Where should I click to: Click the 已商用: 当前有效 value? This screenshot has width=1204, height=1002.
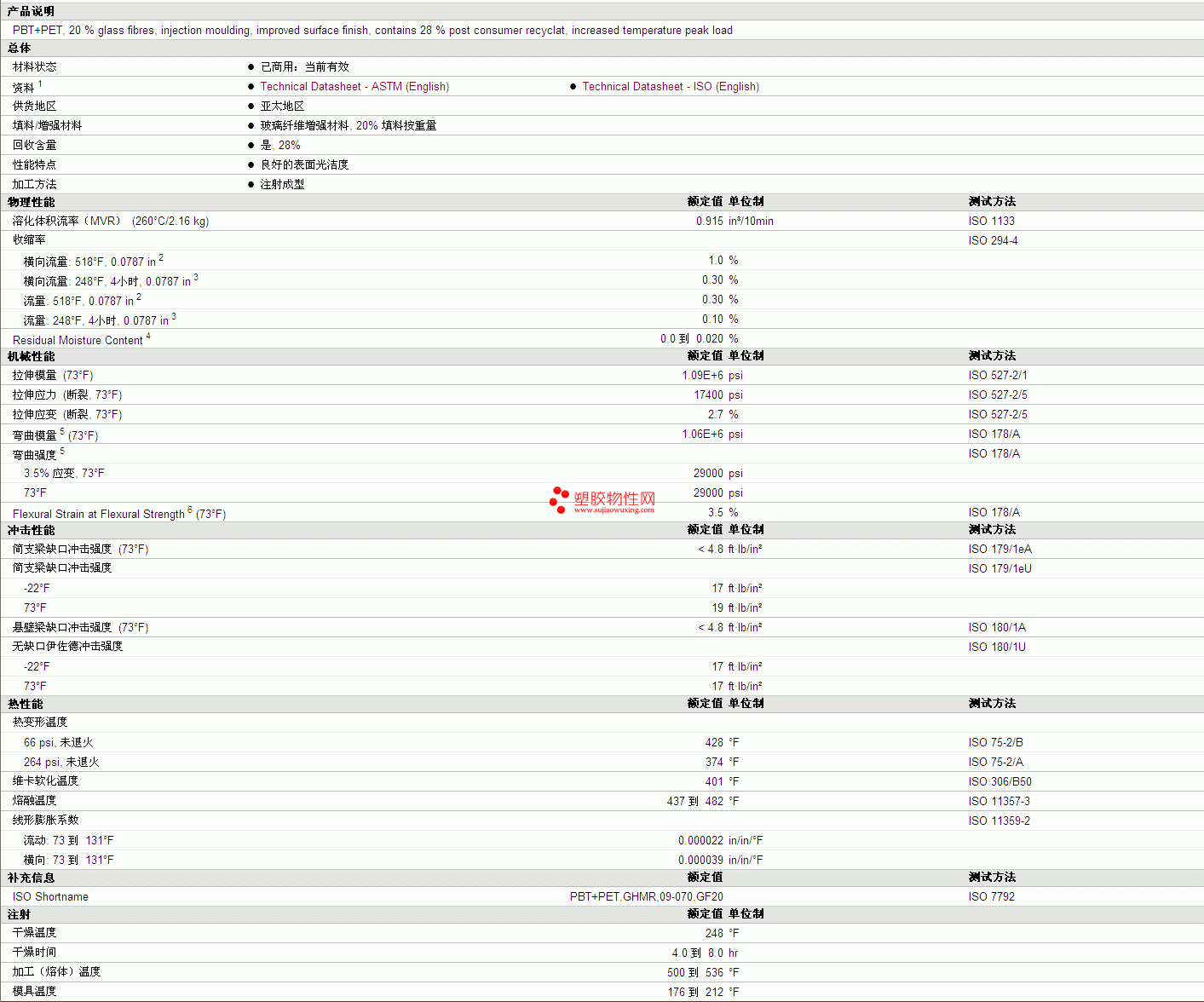pos(304,66)
